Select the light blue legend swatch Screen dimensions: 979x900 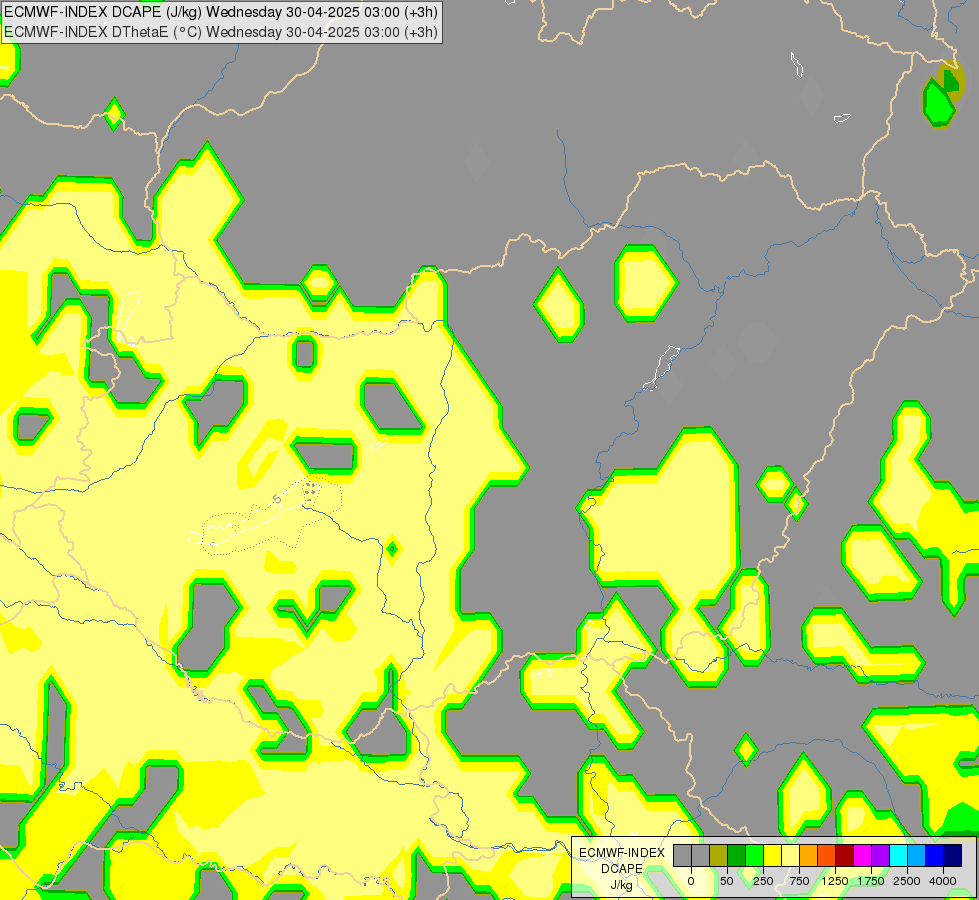(x=917, y=855)
